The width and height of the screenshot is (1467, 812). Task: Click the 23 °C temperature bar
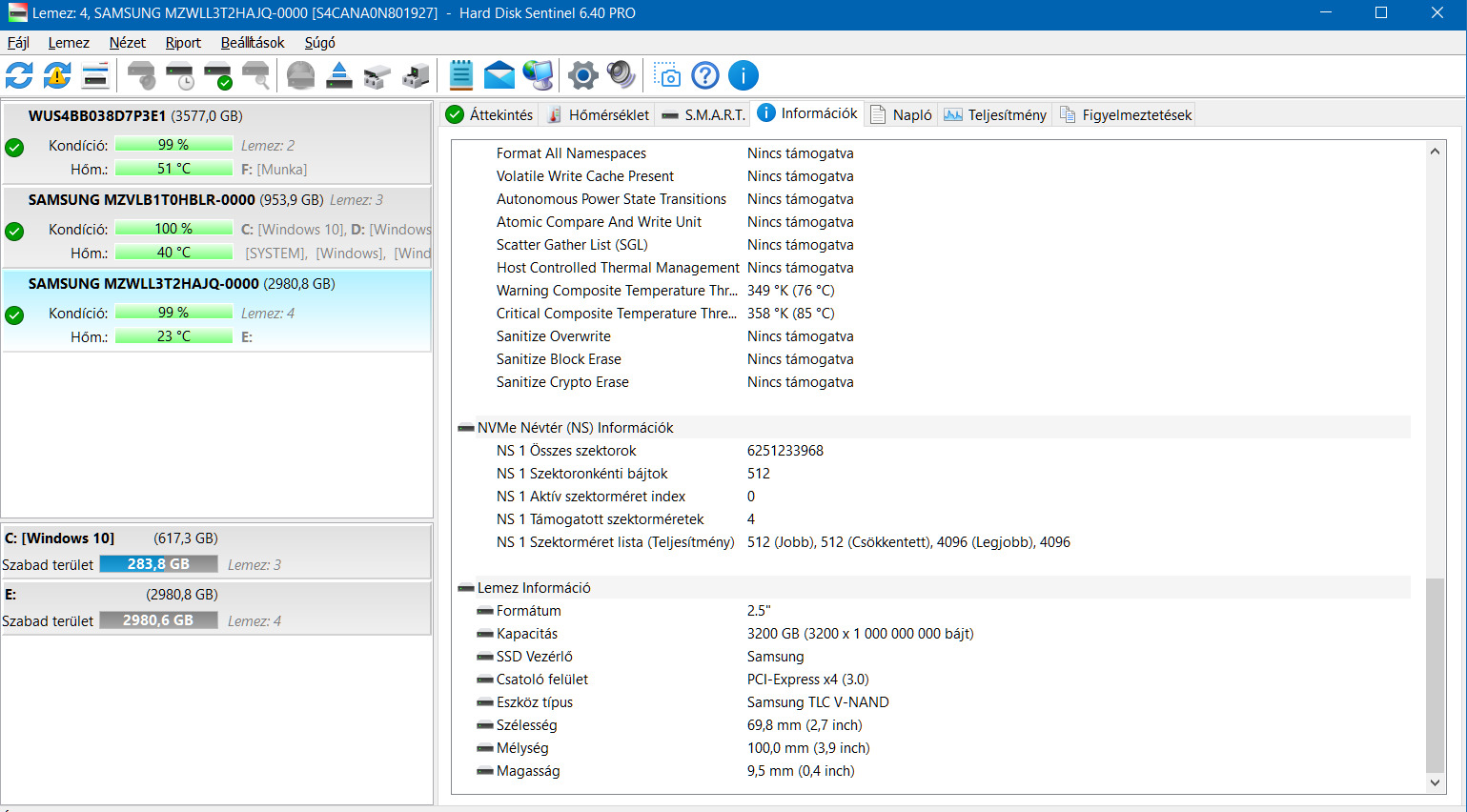click(x=173, y=336)
